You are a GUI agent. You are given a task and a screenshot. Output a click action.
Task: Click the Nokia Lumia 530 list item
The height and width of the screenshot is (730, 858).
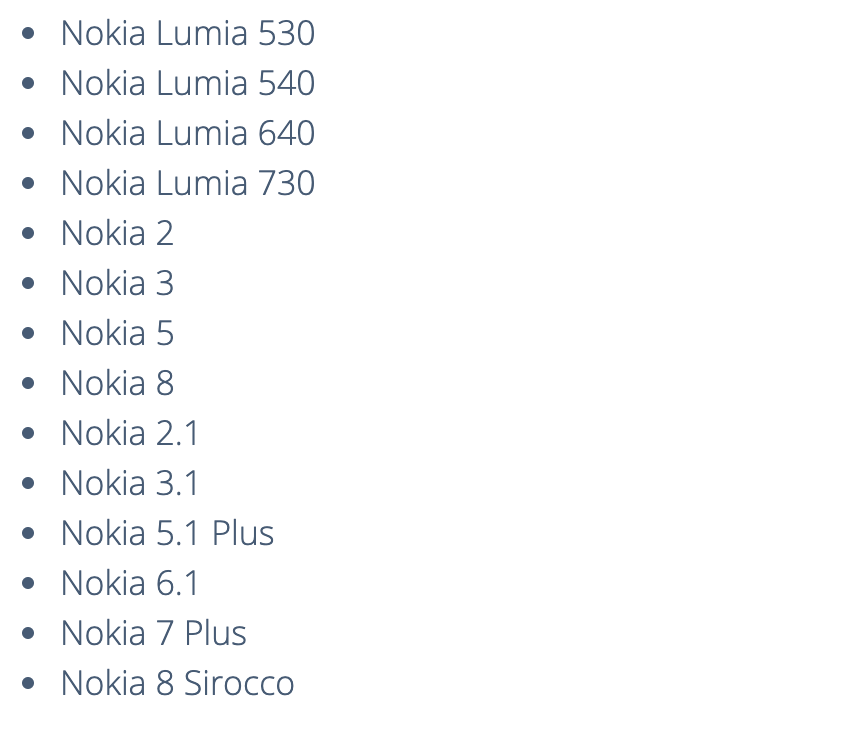pos(188,33)
